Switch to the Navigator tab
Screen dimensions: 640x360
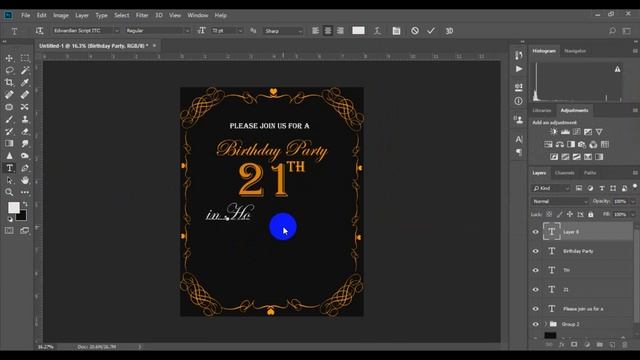(575, 51)
